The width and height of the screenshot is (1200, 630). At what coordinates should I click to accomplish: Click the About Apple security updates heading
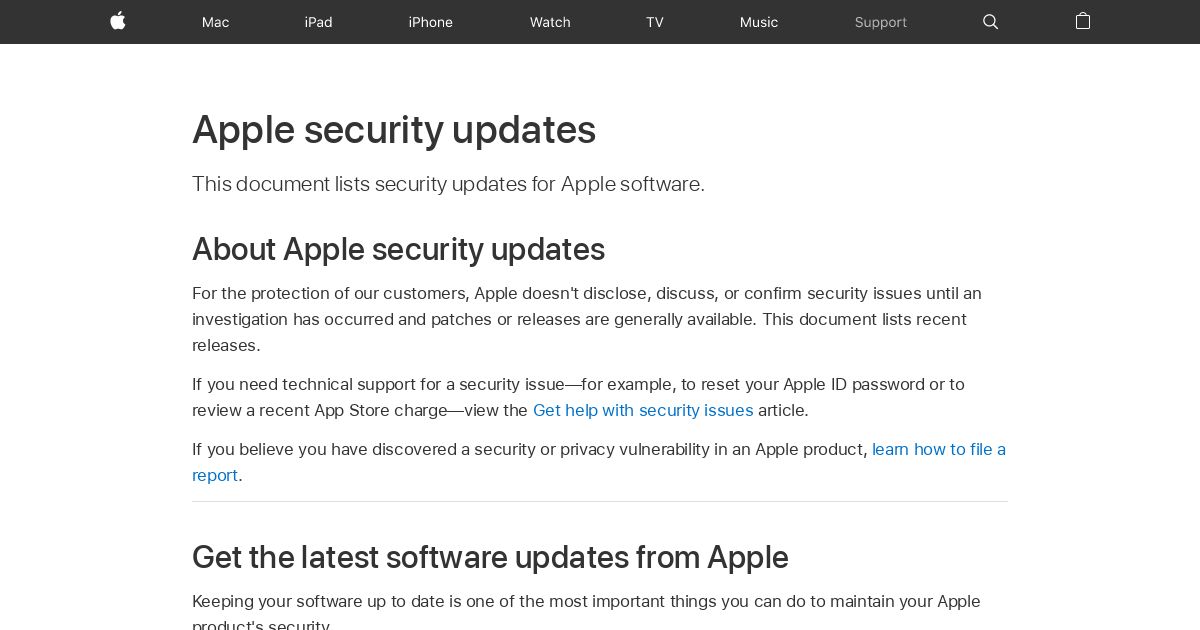pyautogui.click(x=398, y=249)
